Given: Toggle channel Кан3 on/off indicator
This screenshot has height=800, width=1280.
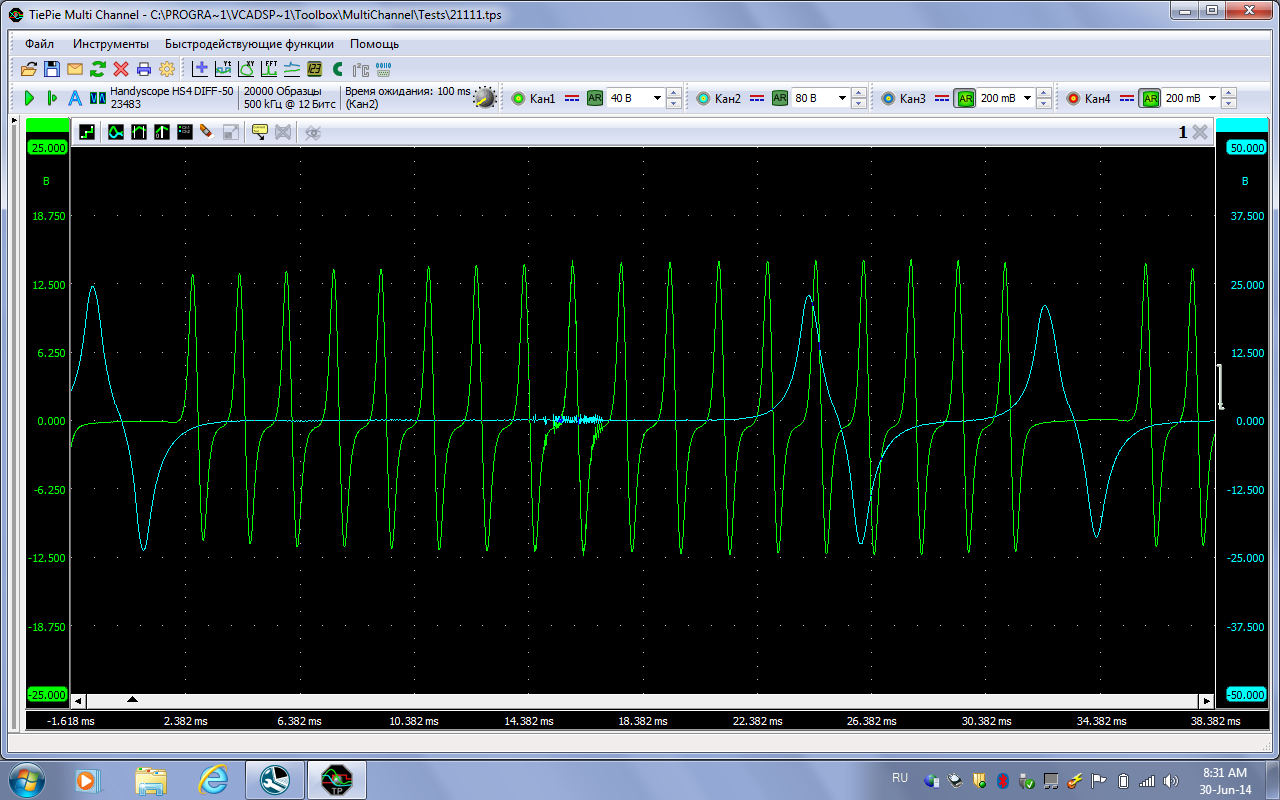Looking at the screenshot, I should pos(888,98).
